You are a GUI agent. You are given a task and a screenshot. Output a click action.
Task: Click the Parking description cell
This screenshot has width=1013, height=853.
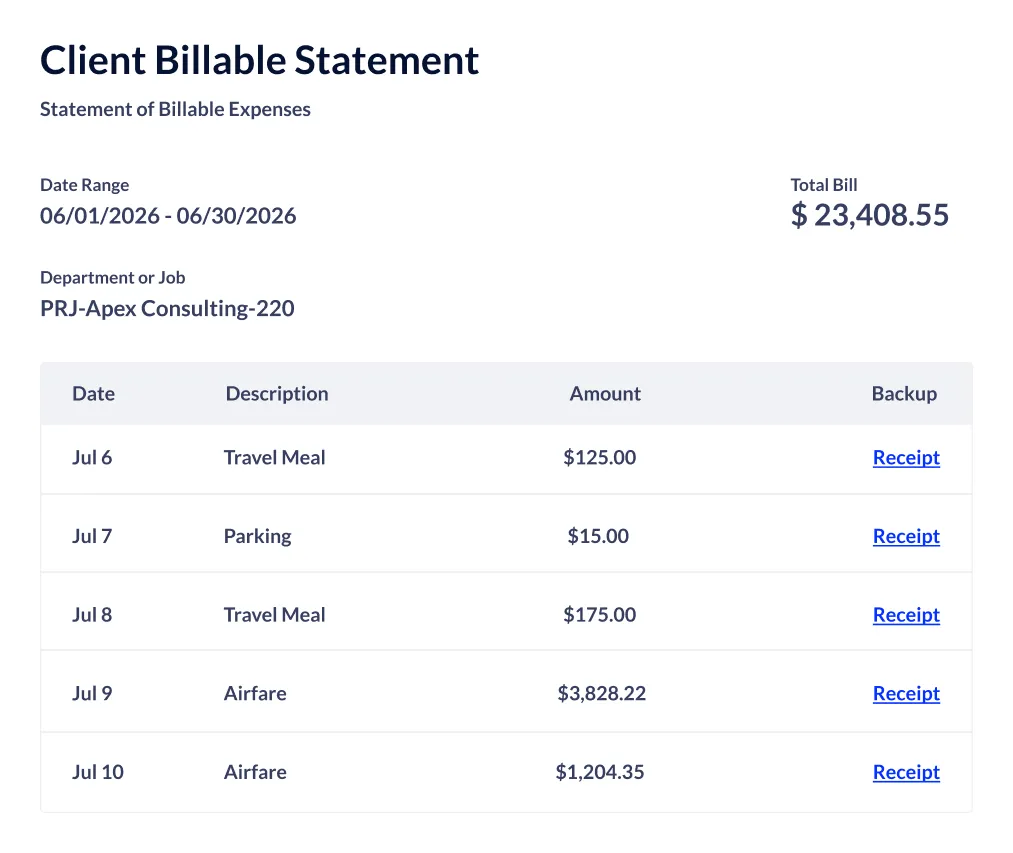[x=258, y=536]
